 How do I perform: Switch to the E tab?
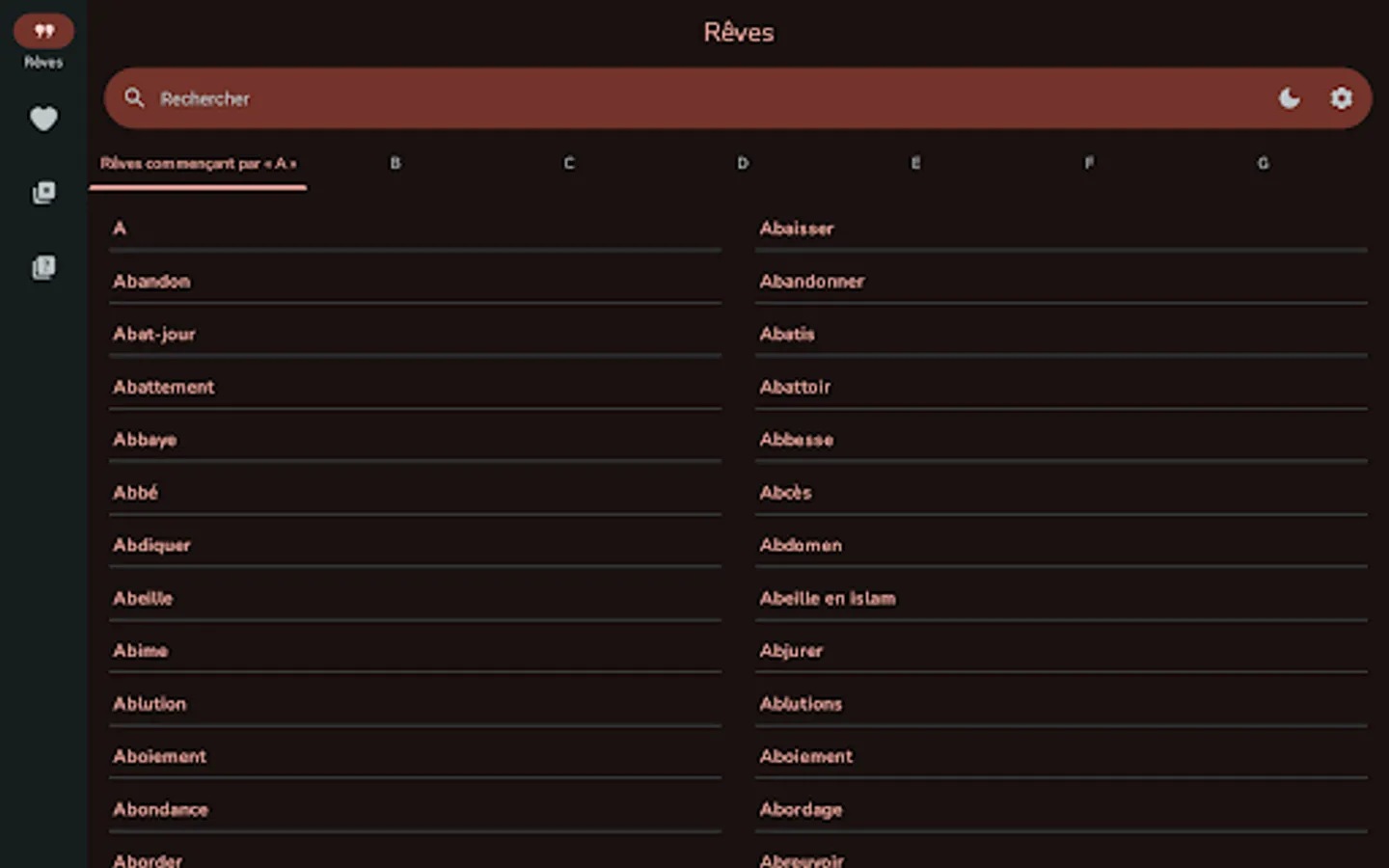point(915,163)
